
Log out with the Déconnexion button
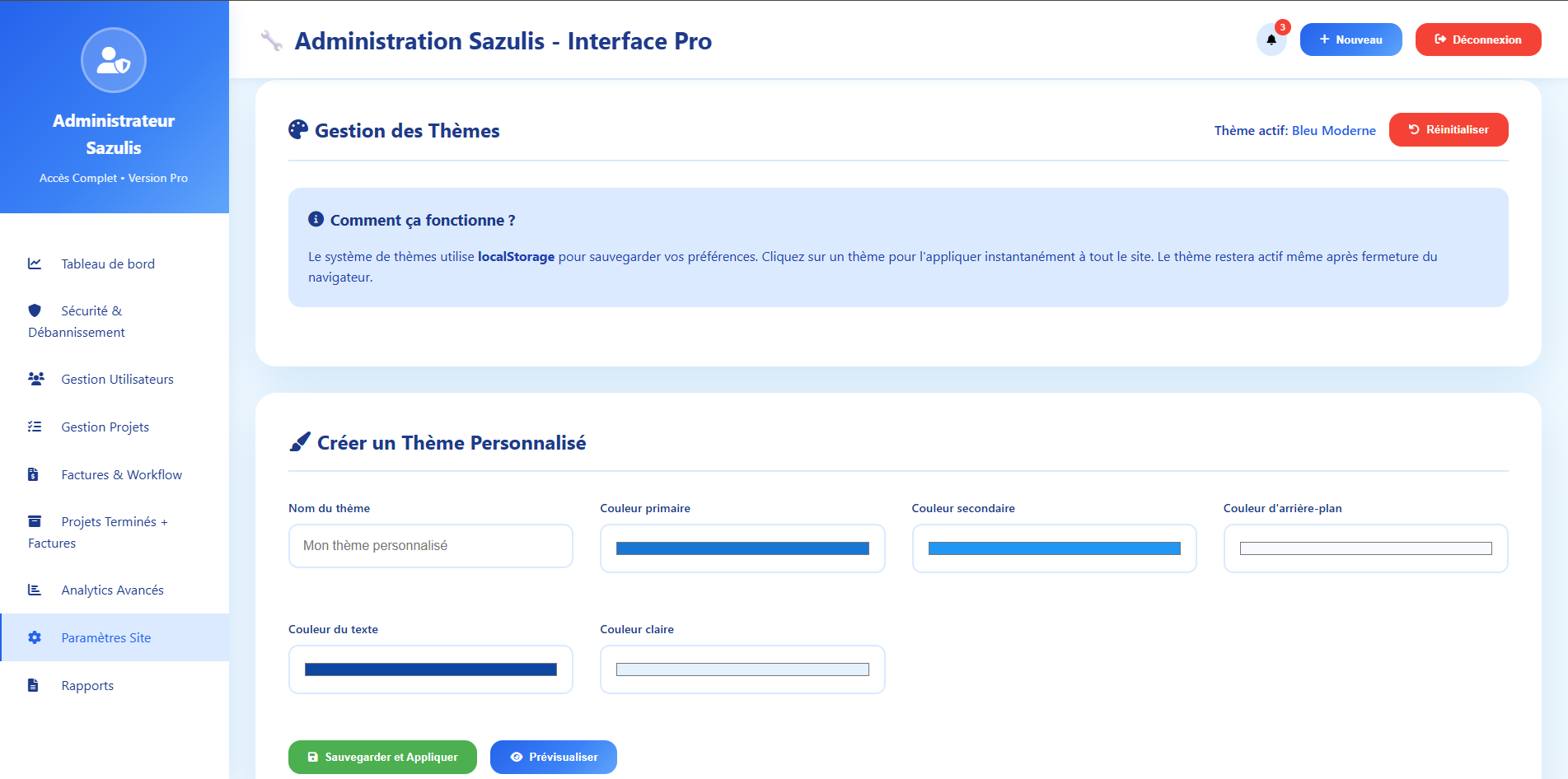click(x=1477, y=40)
